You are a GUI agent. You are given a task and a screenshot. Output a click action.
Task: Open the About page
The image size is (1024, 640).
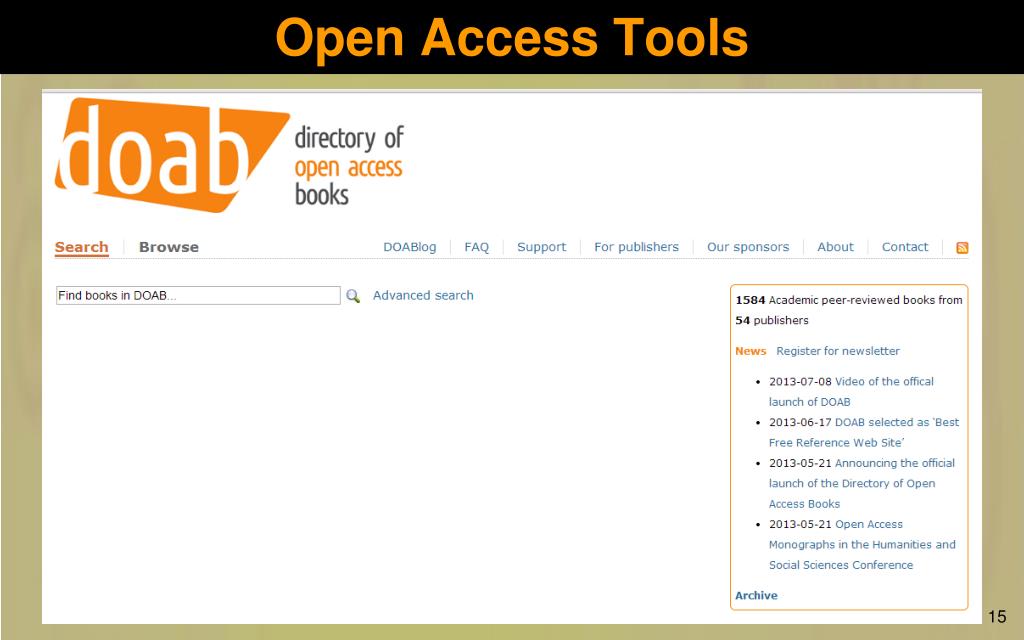pos(835,247)
